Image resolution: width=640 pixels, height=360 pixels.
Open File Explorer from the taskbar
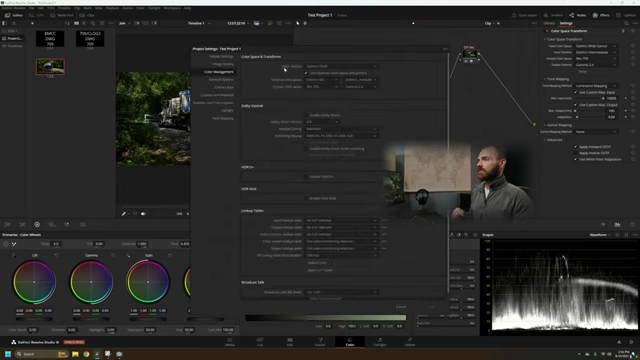(x=75, y=354)
